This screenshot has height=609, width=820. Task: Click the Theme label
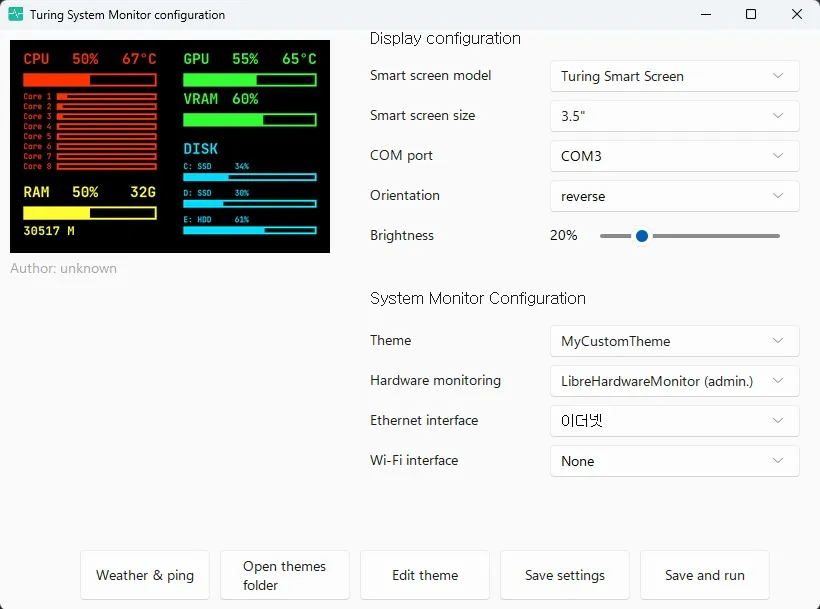(390, 340)
